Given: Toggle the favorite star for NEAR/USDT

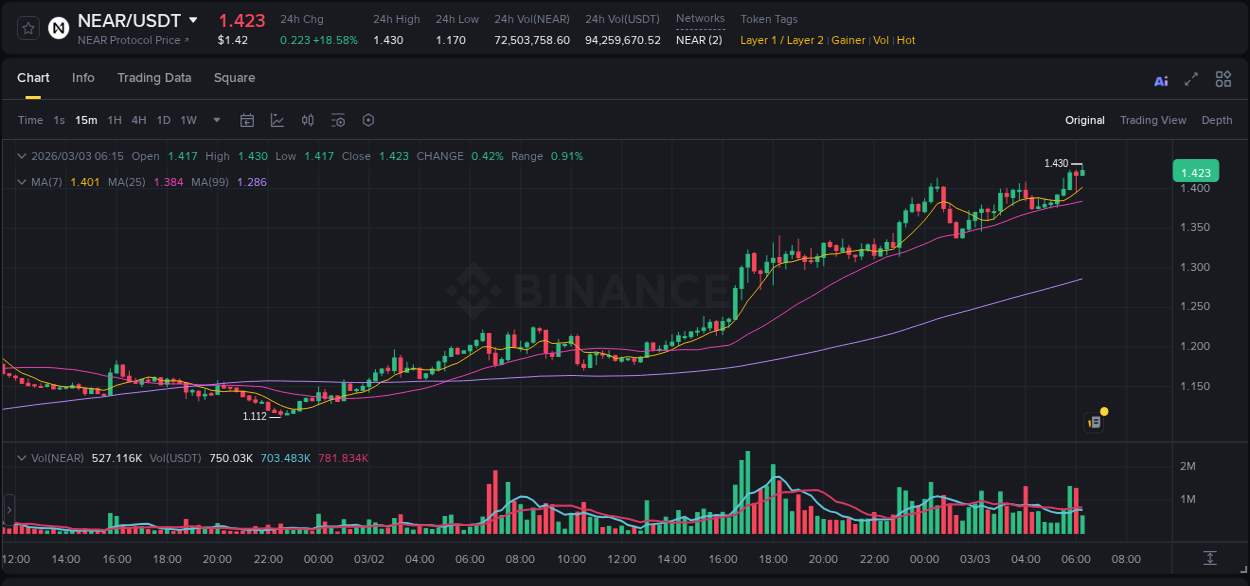Looking at the screenshot, I should pyautogui.click(x=29, y=28).
